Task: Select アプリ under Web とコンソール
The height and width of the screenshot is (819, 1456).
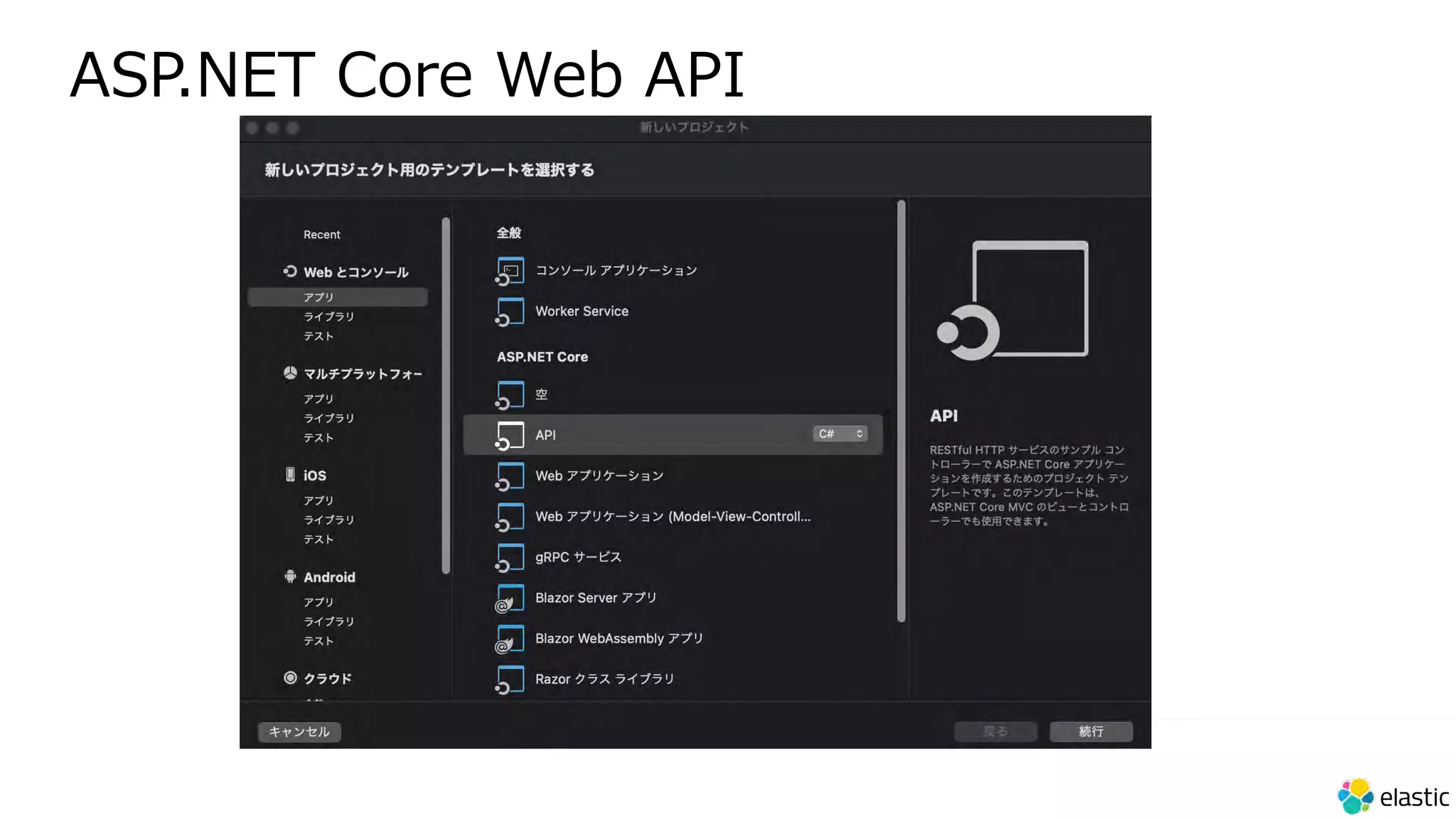Action: coord(338,297)
